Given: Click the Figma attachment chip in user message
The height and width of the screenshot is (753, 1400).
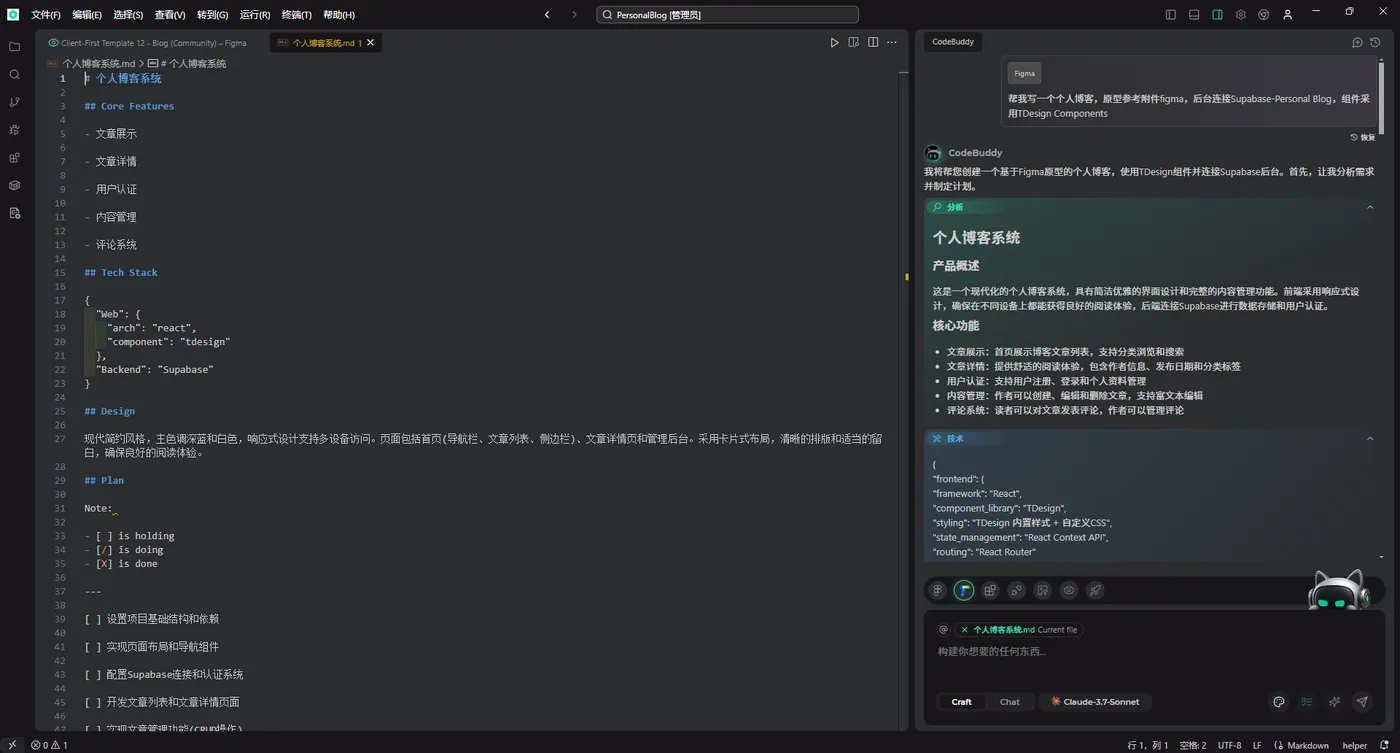Looking at the screenshot, I should coord(1024,73).
